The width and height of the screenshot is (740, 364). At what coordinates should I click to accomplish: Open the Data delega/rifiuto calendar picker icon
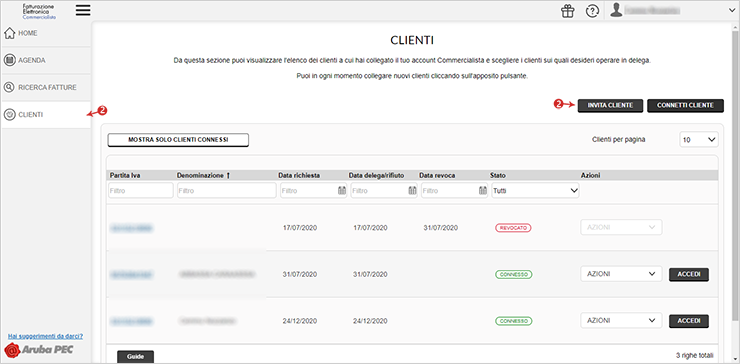[x=412, y=191]
